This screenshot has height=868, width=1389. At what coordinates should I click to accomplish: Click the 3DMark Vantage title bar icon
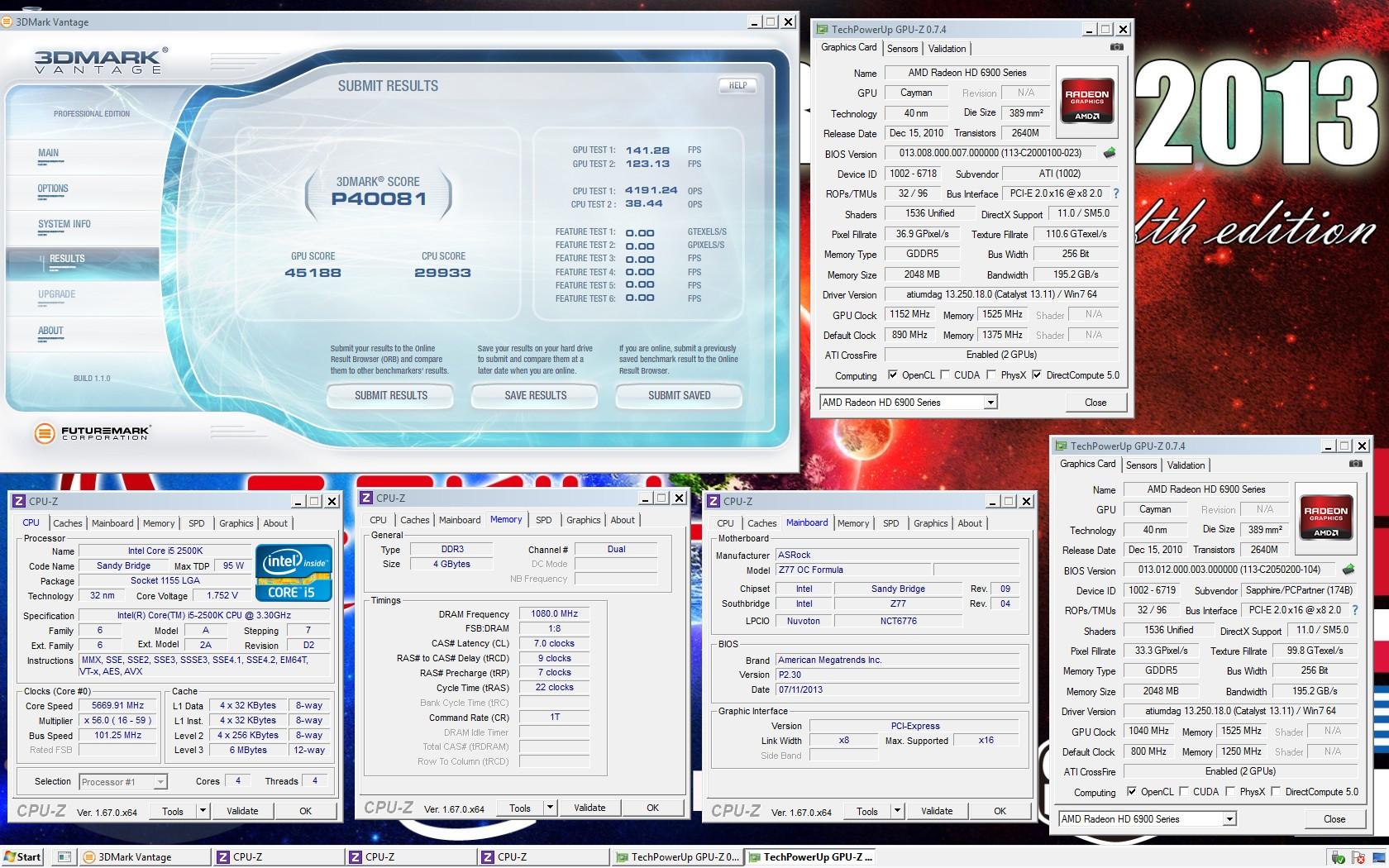coord(7,21)
